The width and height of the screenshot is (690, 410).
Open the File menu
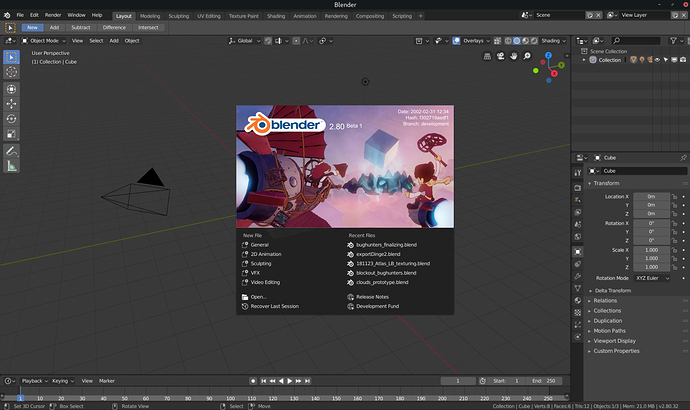tap(20, 15)
